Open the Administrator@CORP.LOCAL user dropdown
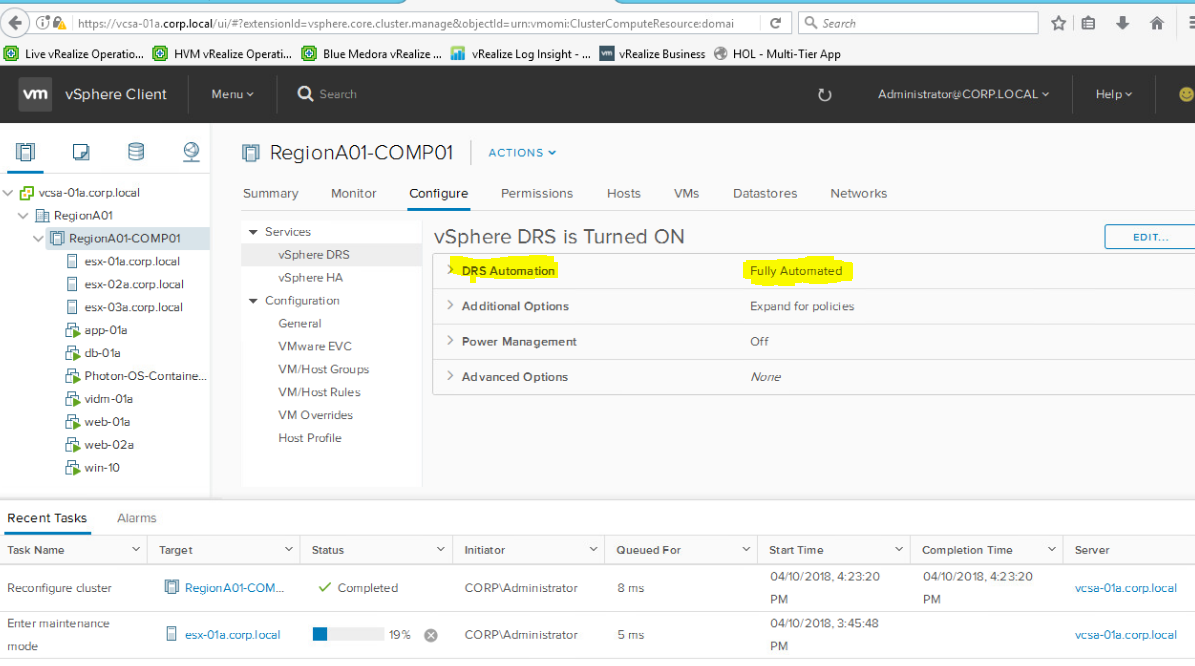This screenshot has height=666, width=1195. click(x=963, y=94)
